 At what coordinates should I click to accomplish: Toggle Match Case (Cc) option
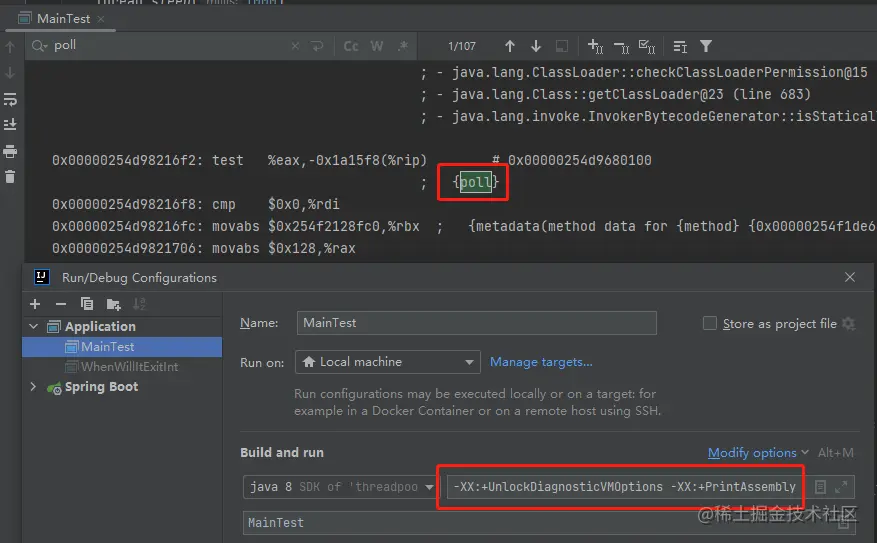click(x=351, y=46)
